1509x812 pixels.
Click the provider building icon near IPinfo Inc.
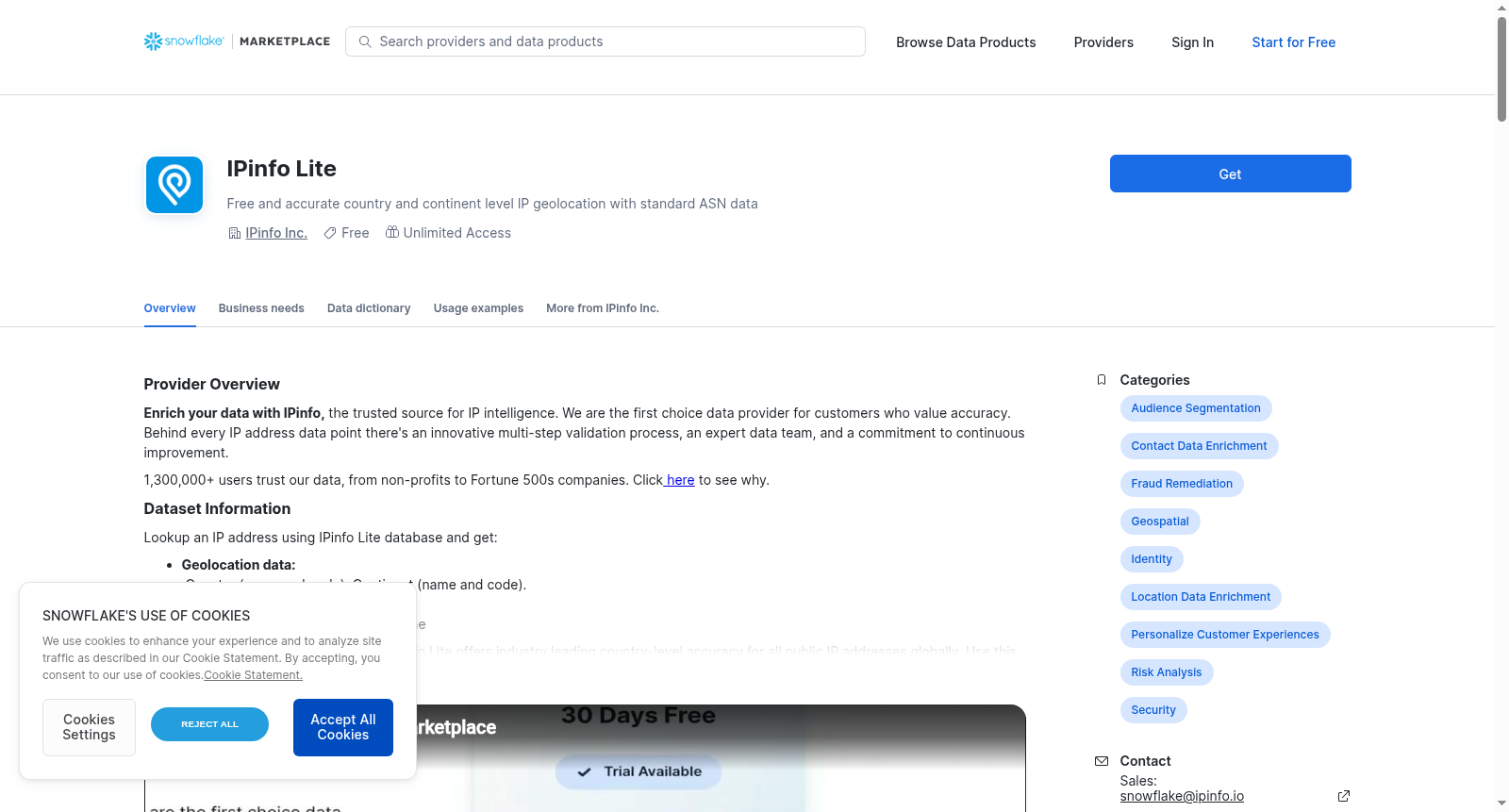[x=235, y=233]
